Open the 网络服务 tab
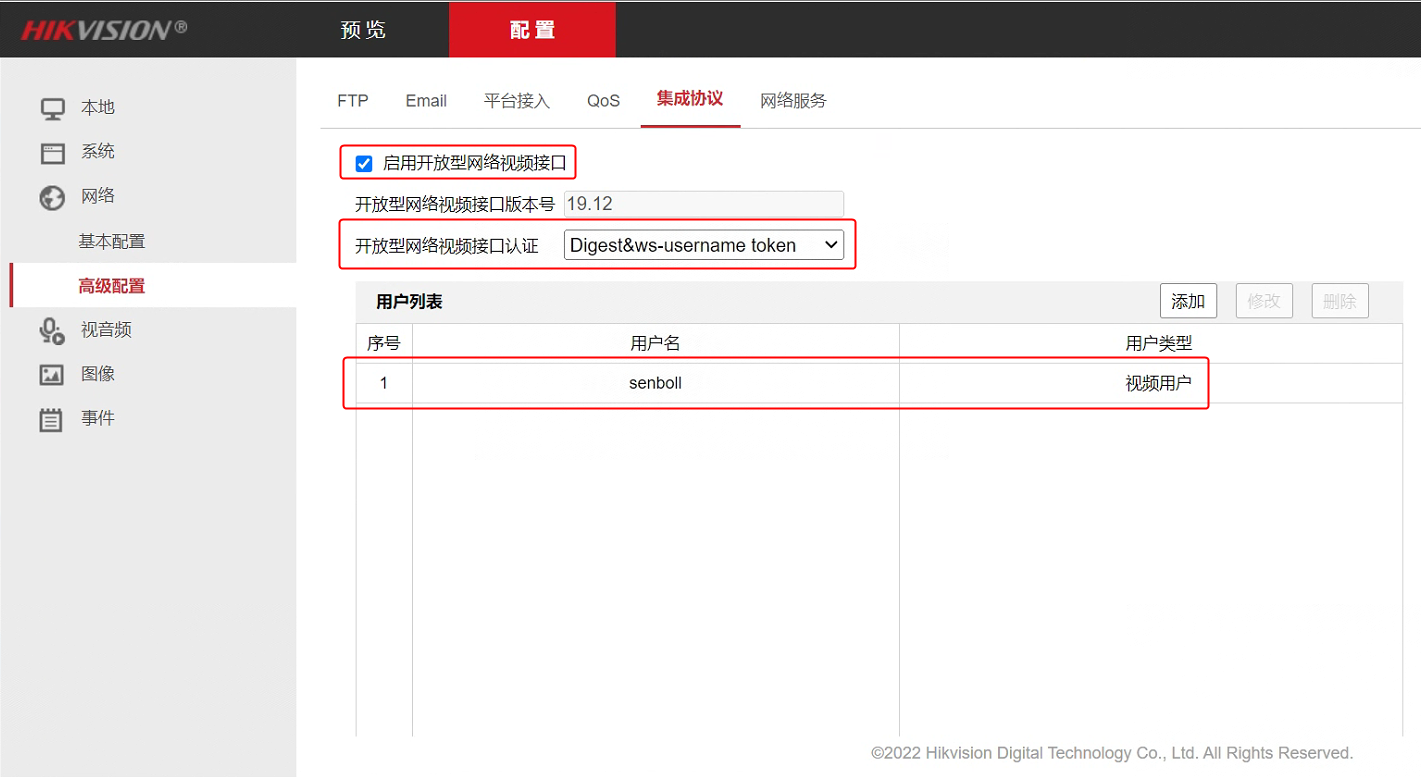 (x=794, y=101)
